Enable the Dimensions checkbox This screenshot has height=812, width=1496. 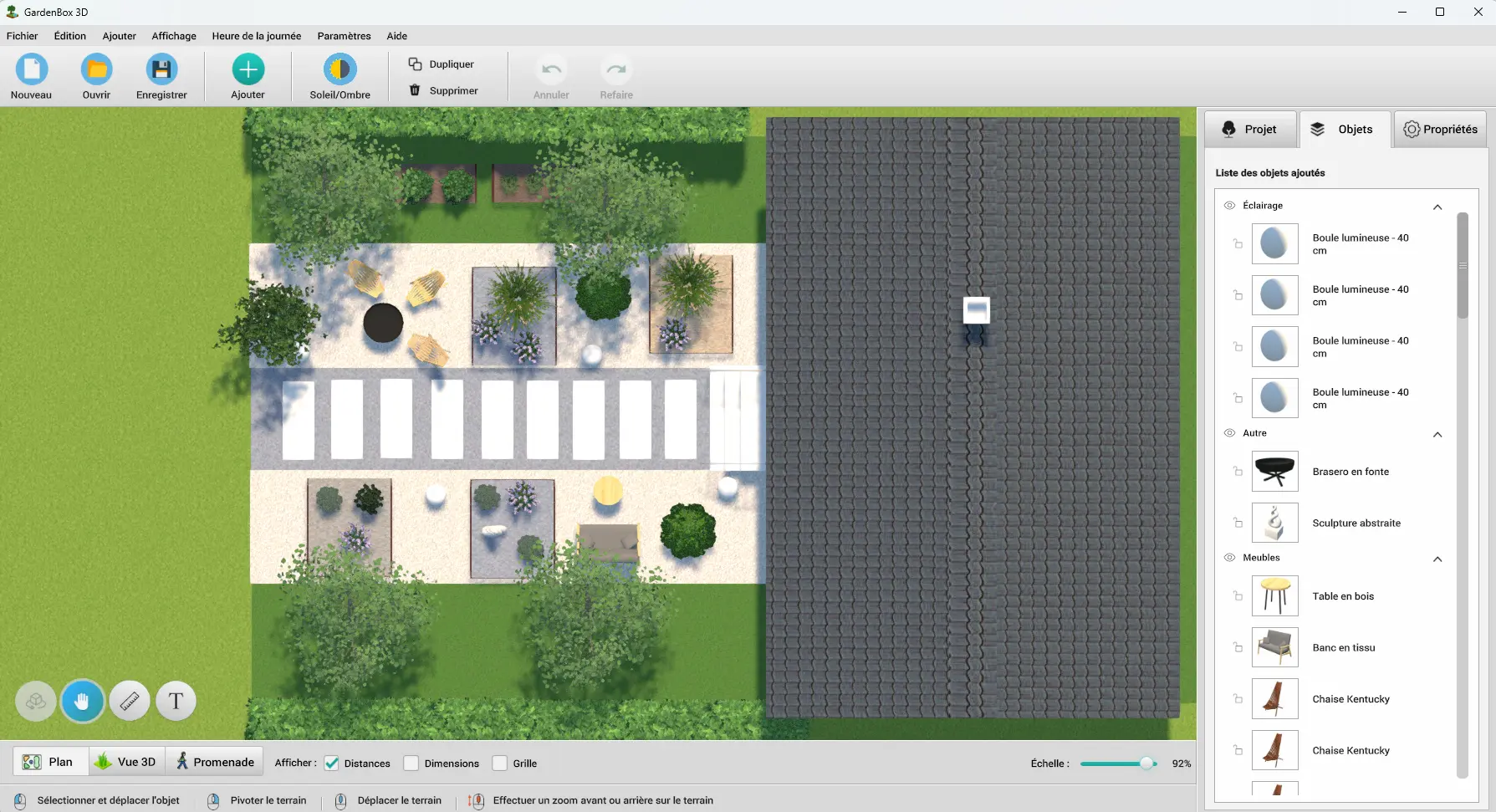click(x=411, y=763)
